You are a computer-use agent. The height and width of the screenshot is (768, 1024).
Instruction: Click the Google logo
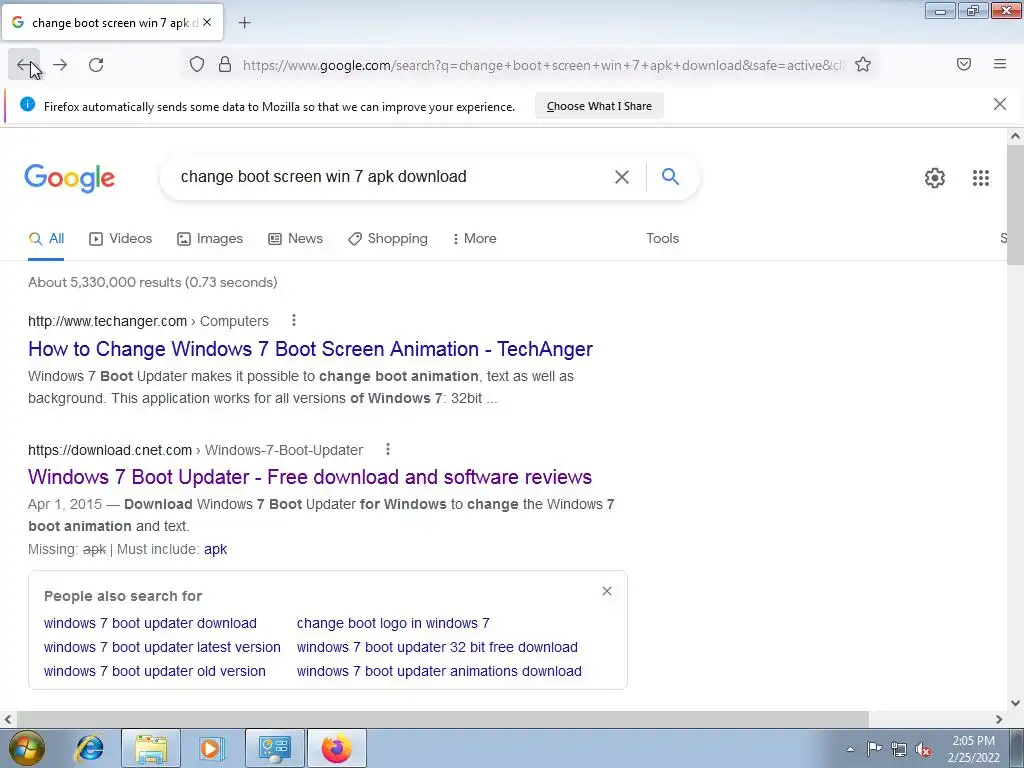pyautogui.click(x=69, y=178)
